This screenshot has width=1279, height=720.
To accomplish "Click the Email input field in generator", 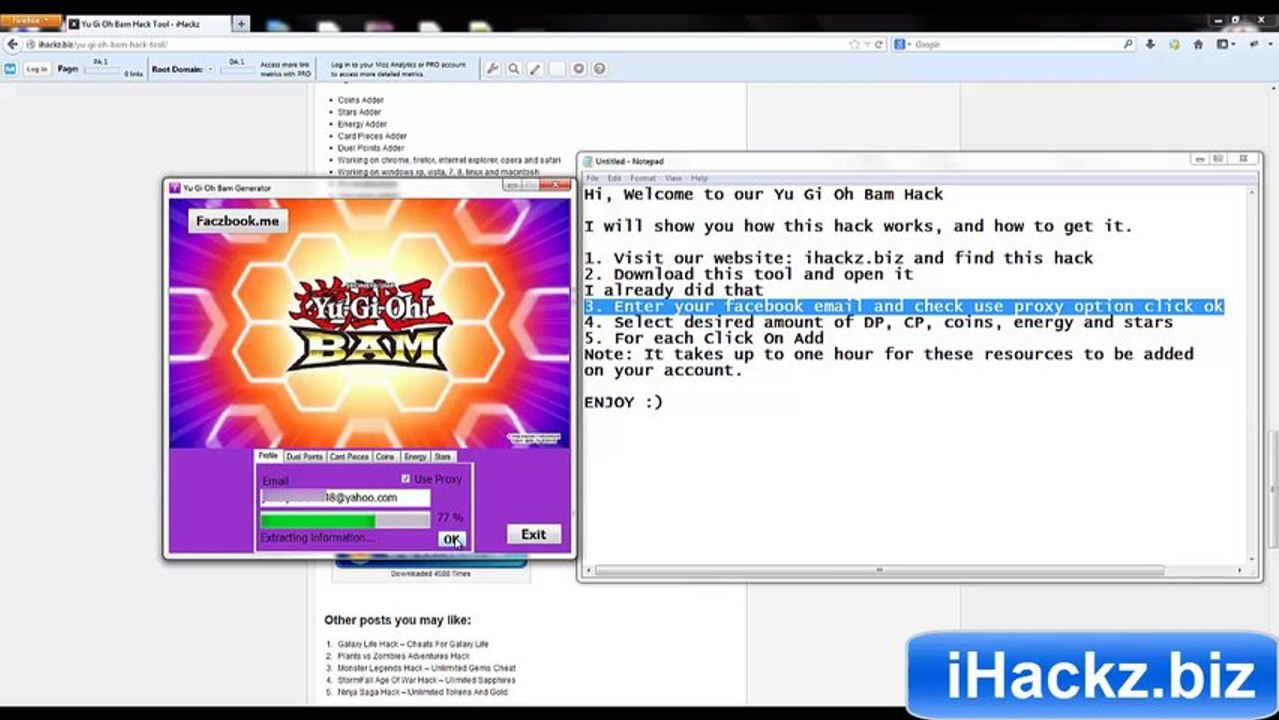I will [345, 497].
